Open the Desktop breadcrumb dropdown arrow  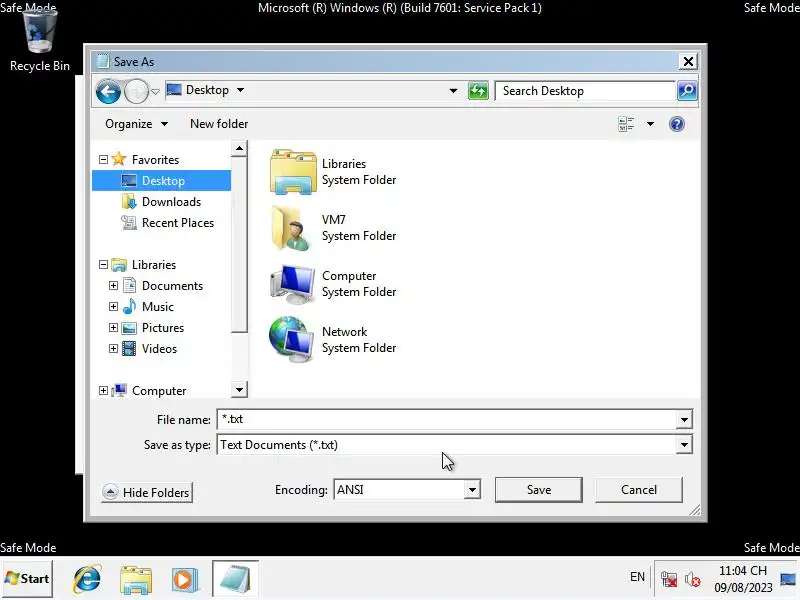pyautogui.click(x=240, y=90)
